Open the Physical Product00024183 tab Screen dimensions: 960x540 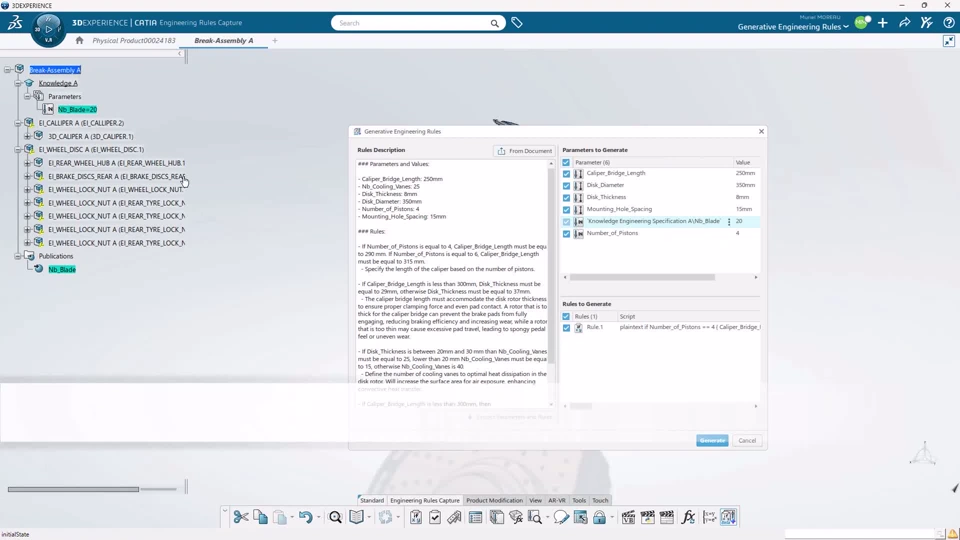(x=133, y=40)
